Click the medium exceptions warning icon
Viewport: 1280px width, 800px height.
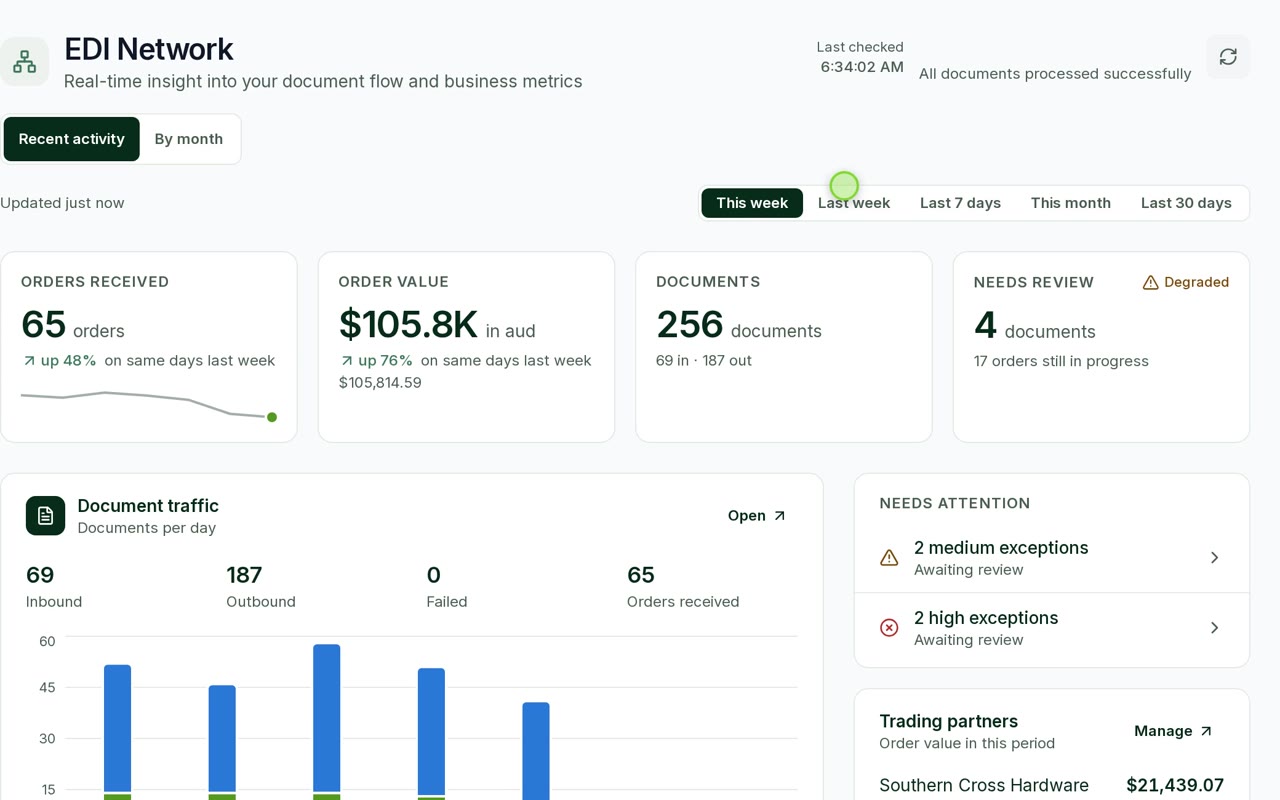point(889,558)
